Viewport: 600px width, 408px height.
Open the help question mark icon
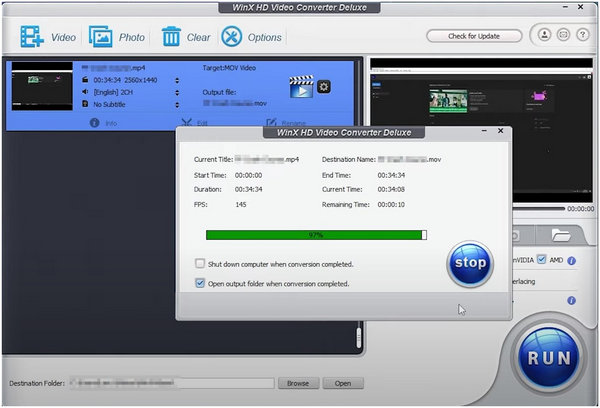click(582, 35)
